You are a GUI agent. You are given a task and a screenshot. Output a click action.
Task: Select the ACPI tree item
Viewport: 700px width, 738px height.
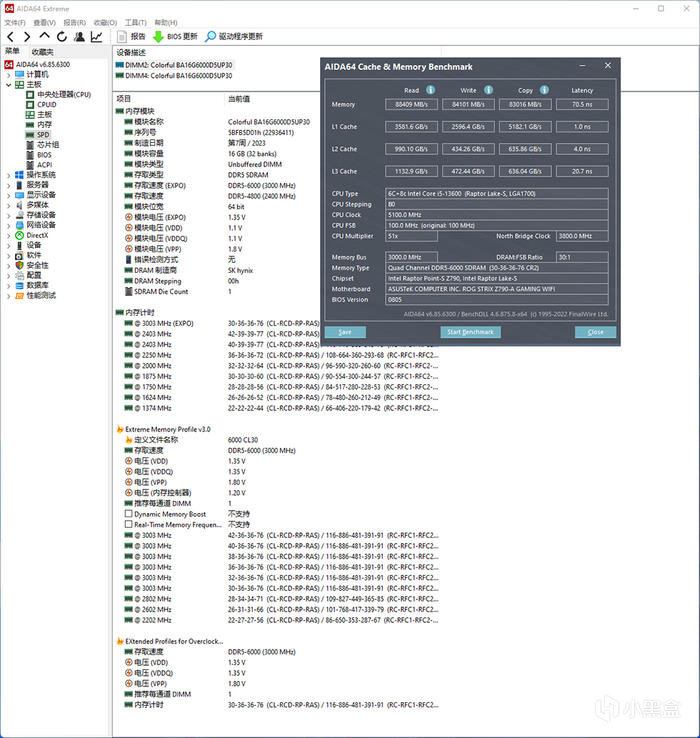tap(39, 165)
